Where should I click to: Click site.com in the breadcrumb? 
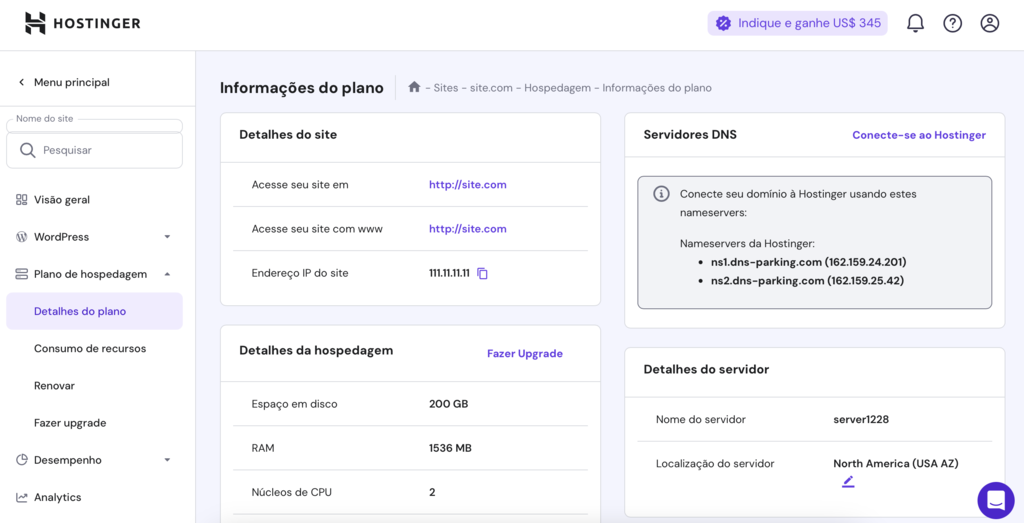tap(491, 87)
